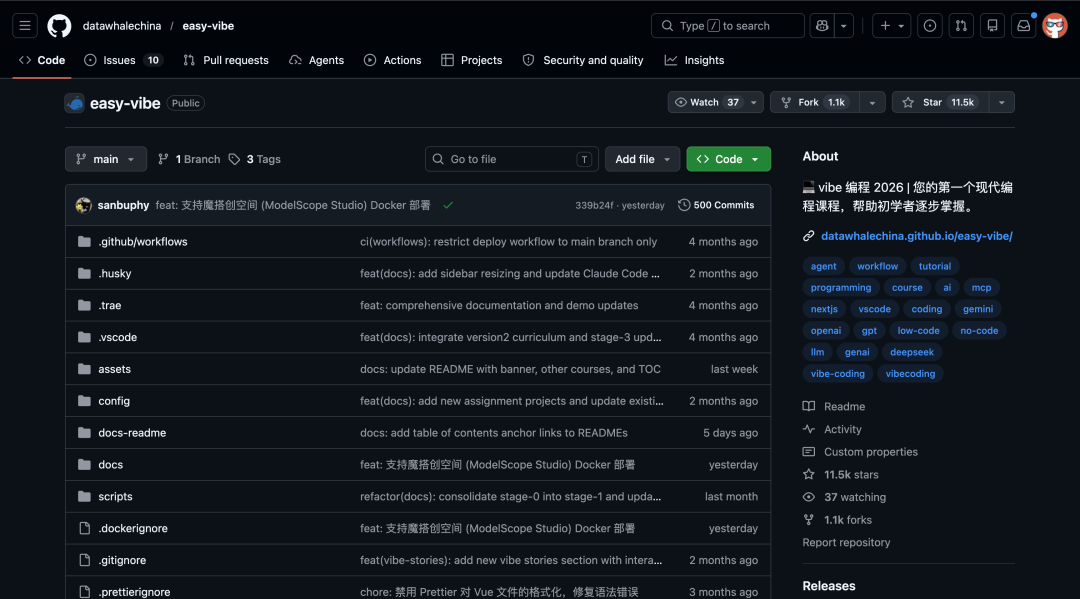Screen dimensions: 1080x599
Task: Open the 339b24f commit hash
Action: pos(594,205)
